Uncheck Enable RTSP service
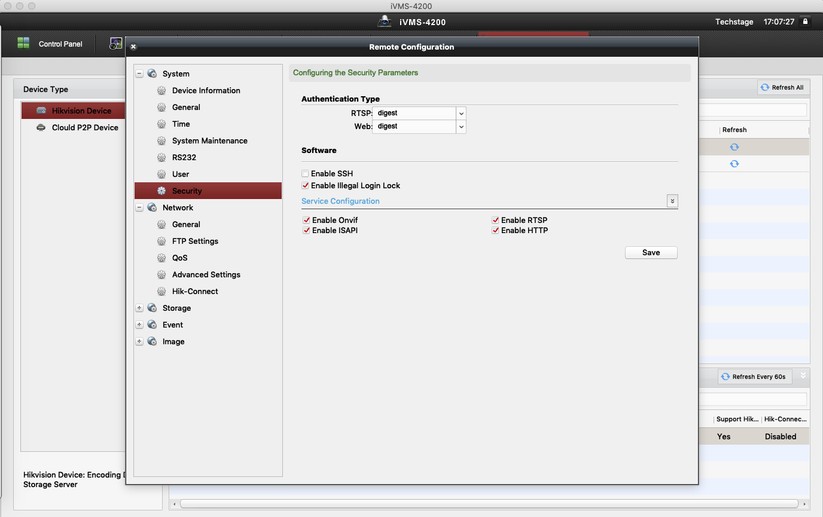Image resolution: width=823 pixels, height=517 pixels. point(495,220)
